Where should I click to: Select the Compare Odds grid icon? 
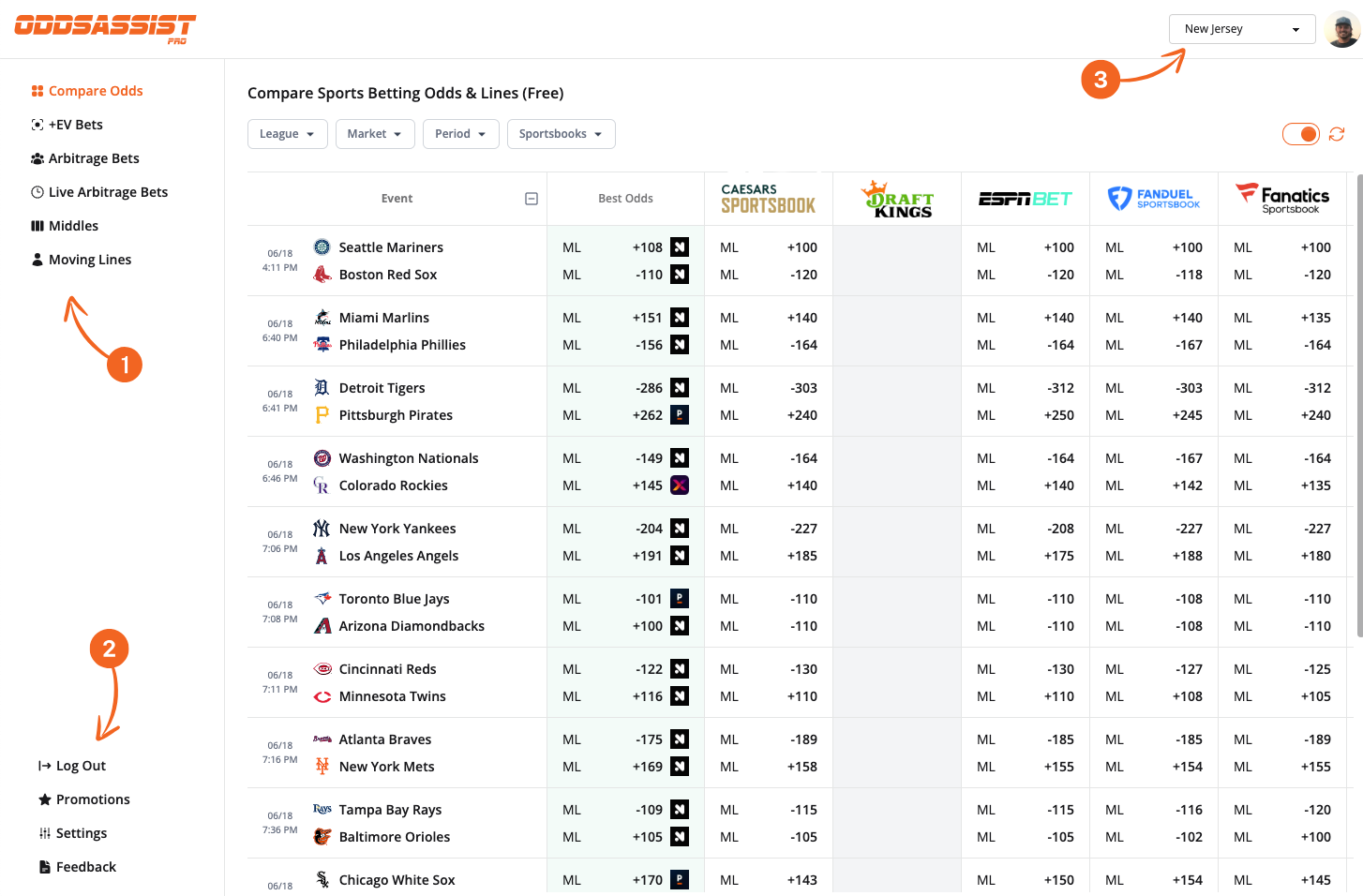(37, 90)
